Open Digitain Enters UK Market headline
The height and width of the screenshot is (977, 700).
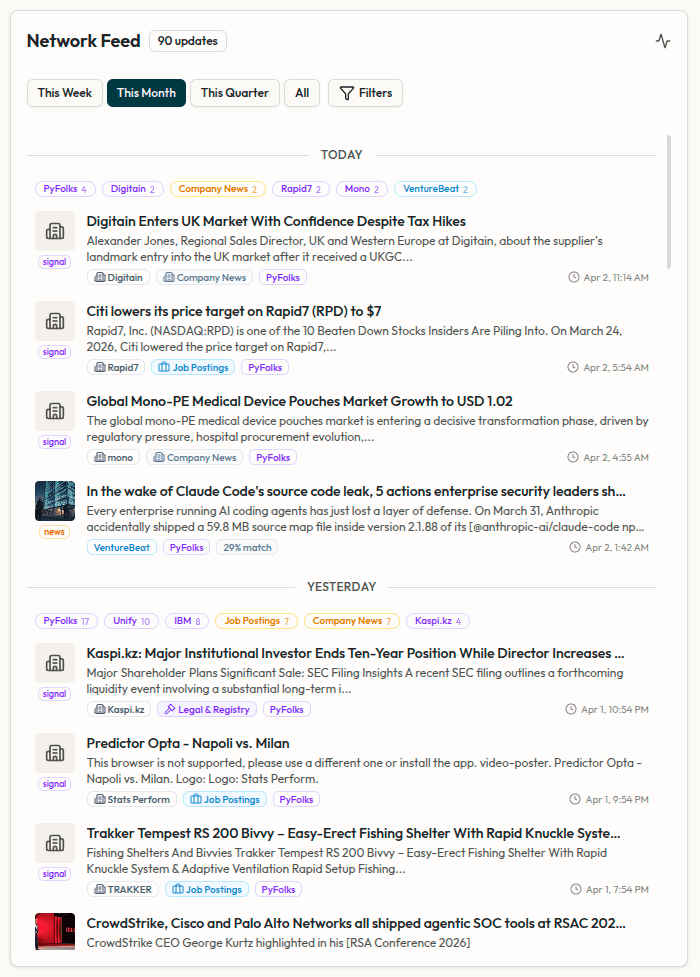[x=276, y=221]
